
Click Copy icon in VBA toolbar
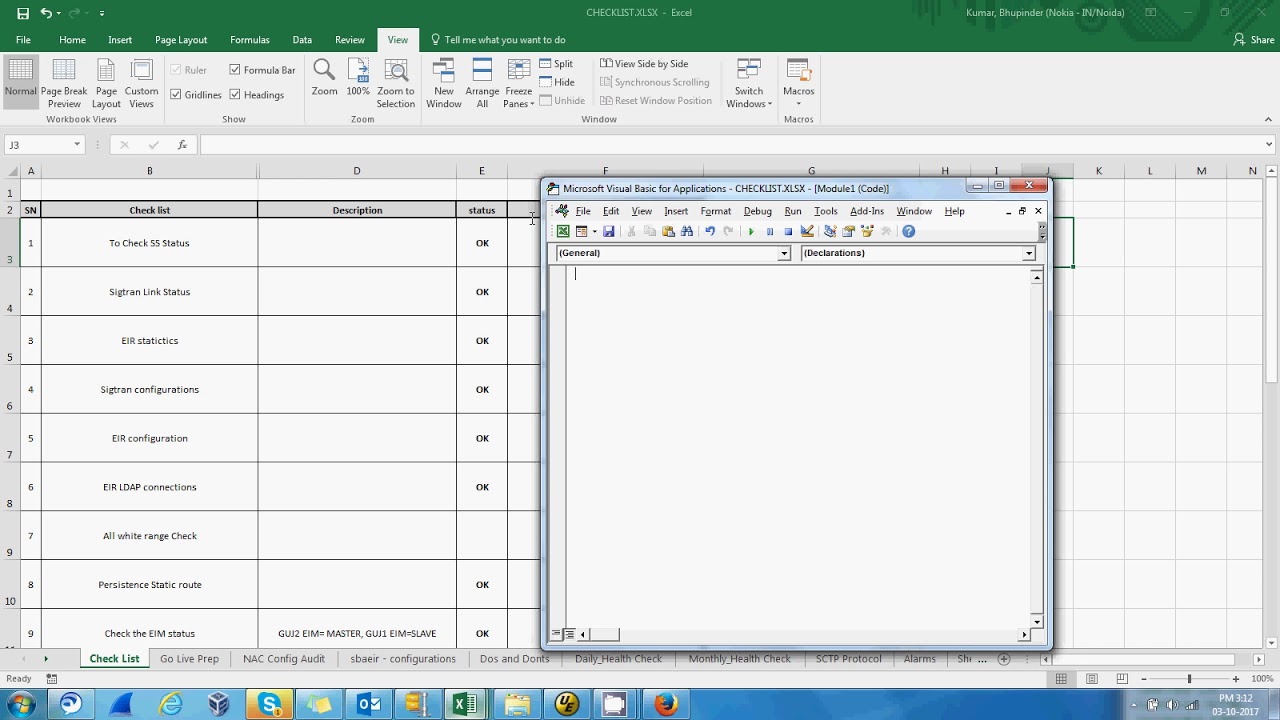click(650, 231)
